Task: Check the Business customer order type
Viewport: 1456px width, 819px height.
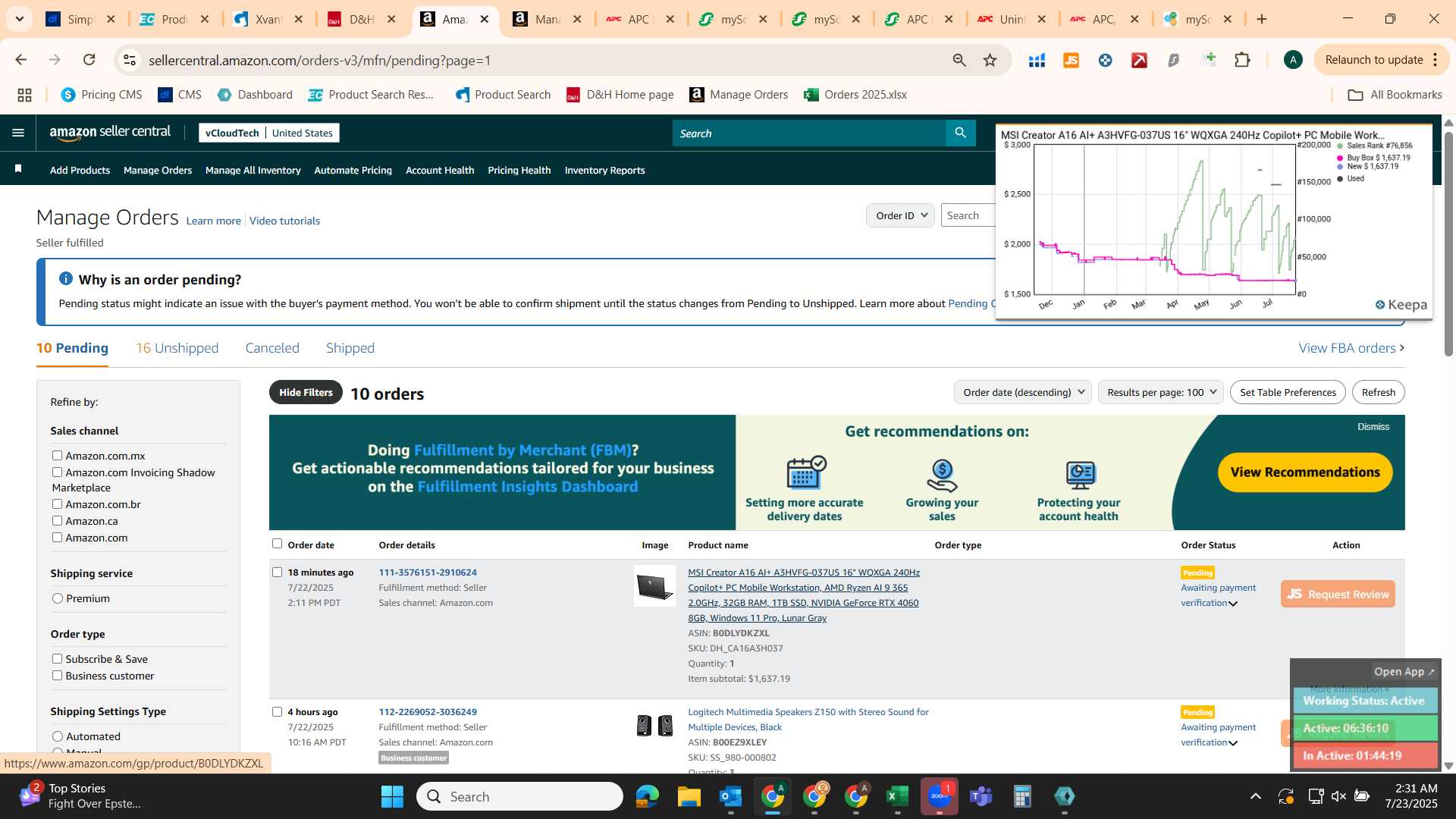Action: [x=57, y=675]
